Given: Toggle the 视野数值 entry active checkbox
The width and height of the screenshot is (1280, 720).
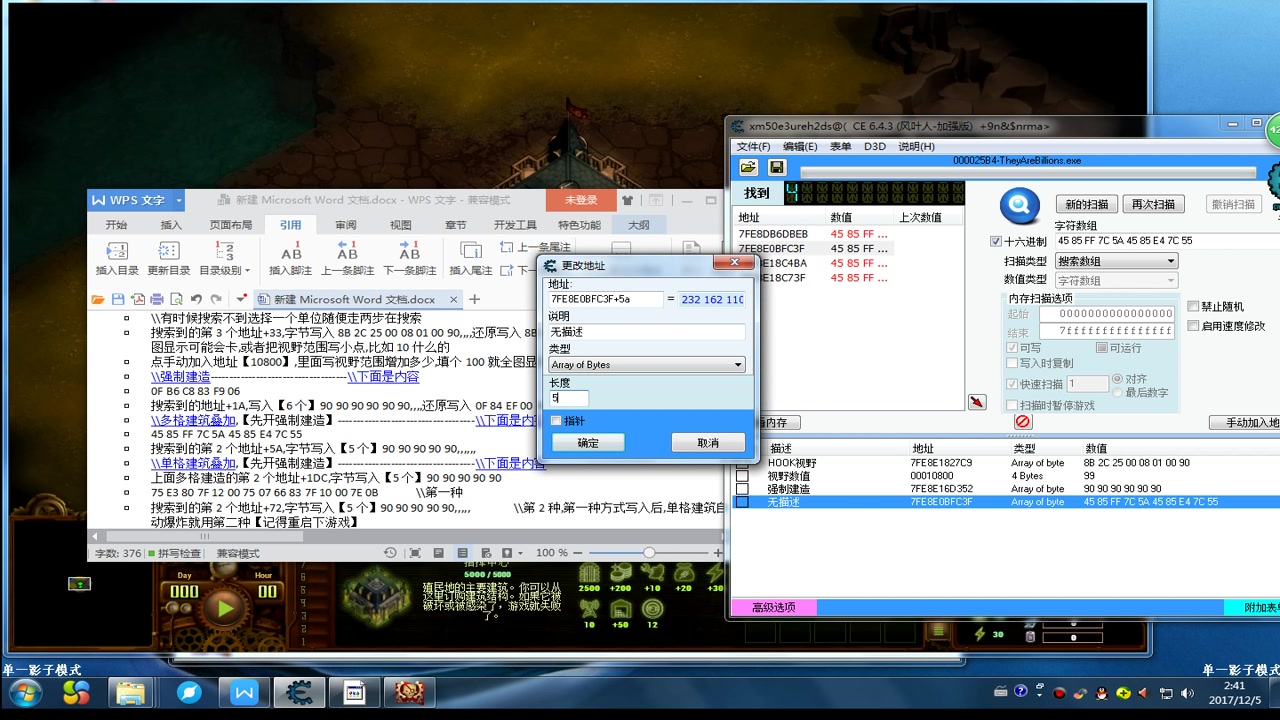Looking at the screenshot, I should [x=742, y=476].
